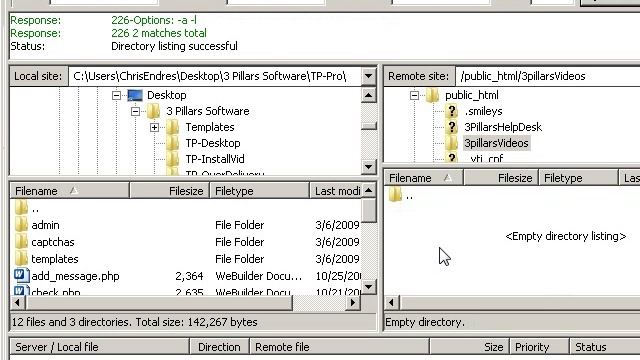Screen dimensions: 640x360
Task: Click the local file list vertical scrollbar thumb
Action: [x=368, y=210]
